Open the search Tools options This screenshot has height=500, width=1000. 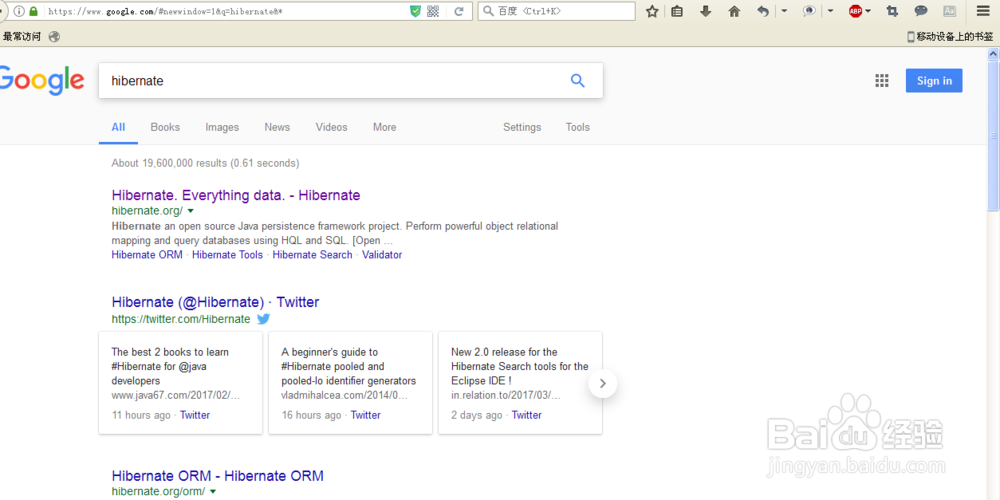578,128
